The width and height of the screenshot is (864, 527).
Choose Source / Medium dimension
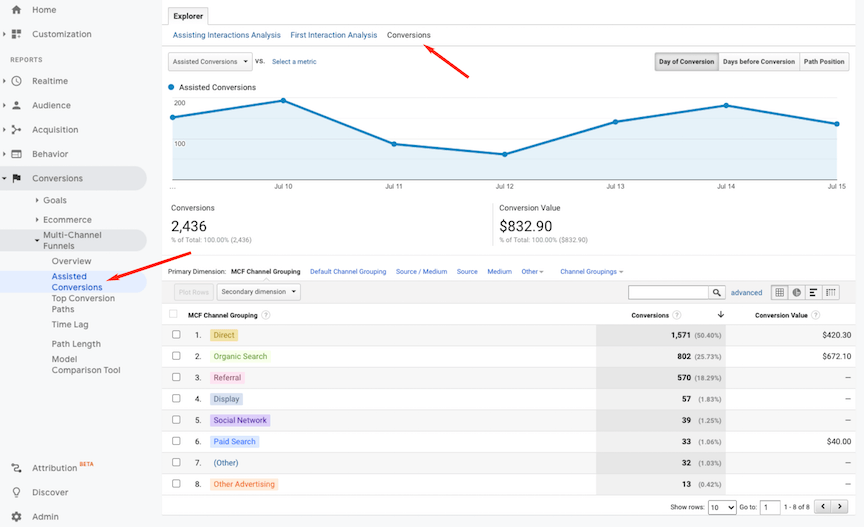point(422,272)
